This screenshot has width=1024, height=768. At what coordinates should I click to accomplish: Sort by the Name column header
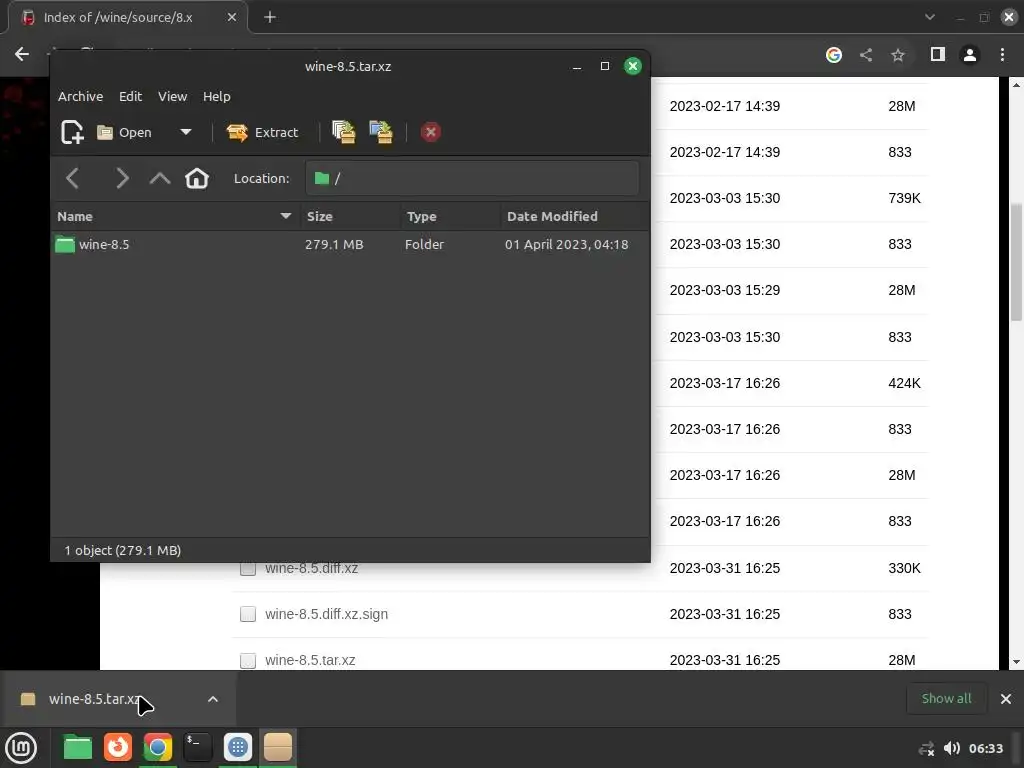point(175,216)
